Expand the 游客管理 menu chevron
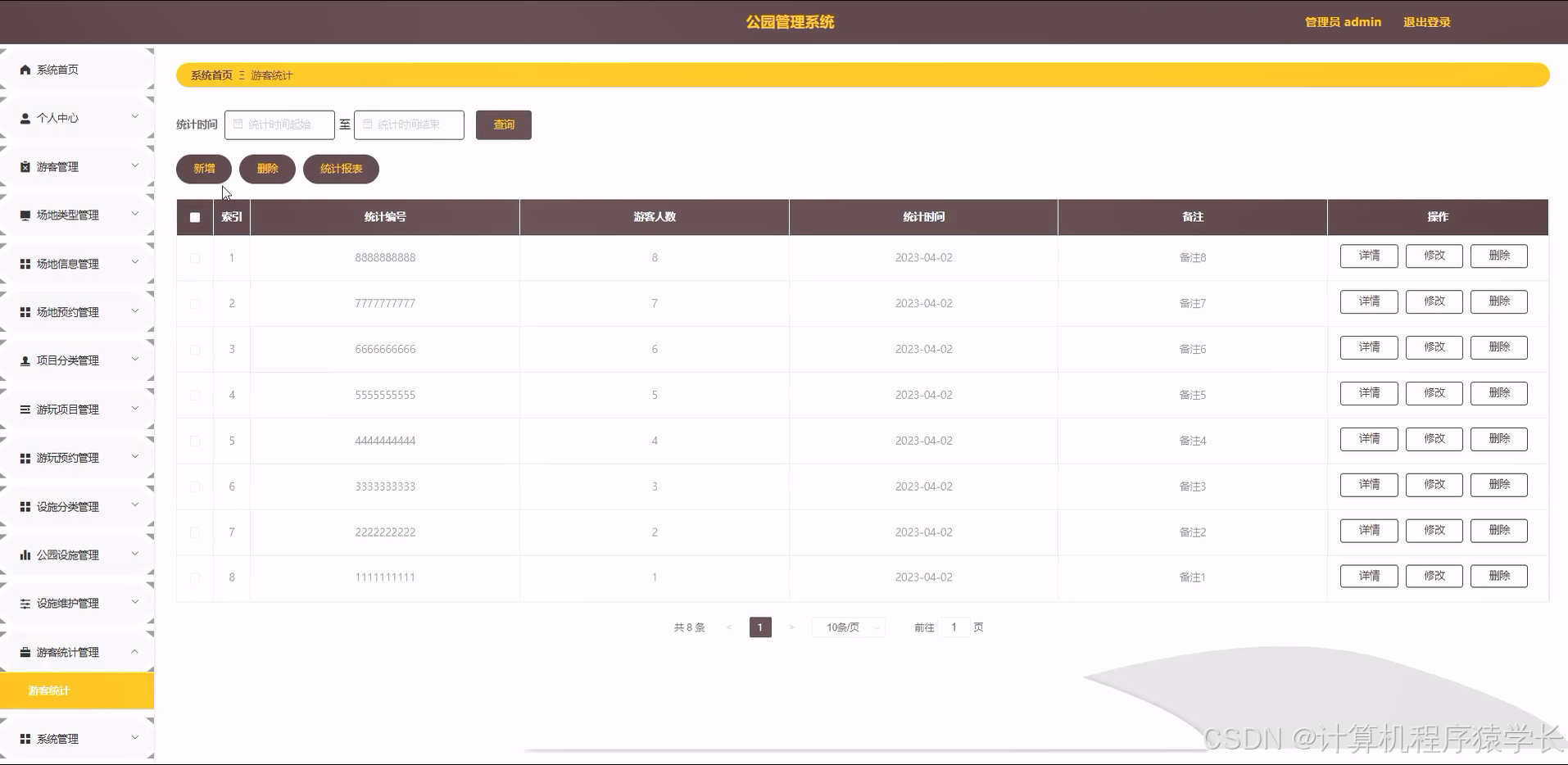This screenshot has width=1568, height=765. pyautogui.click(x=135, y=165)
